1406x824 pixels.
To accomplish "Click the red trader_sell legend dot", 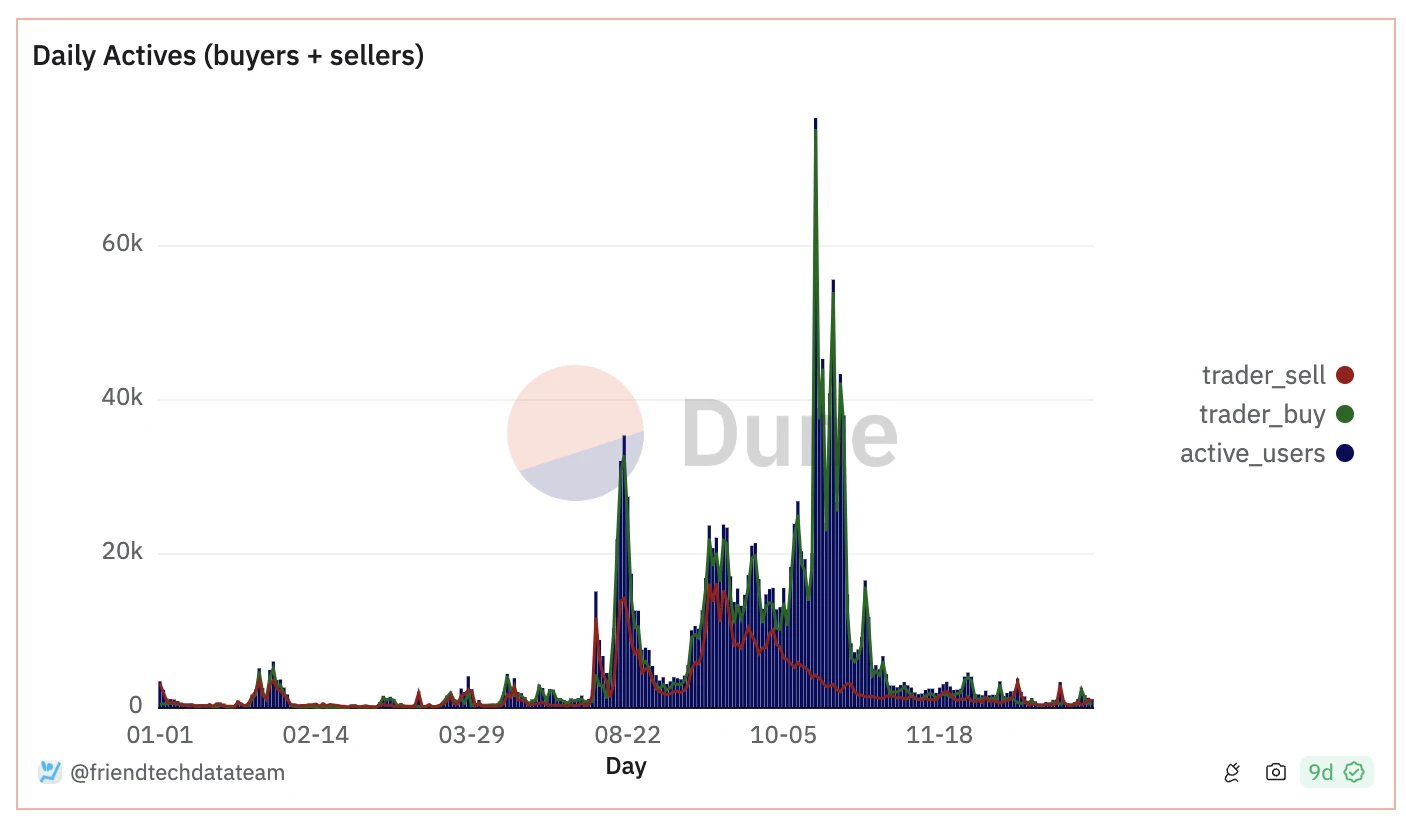I will pos(1345,376).
